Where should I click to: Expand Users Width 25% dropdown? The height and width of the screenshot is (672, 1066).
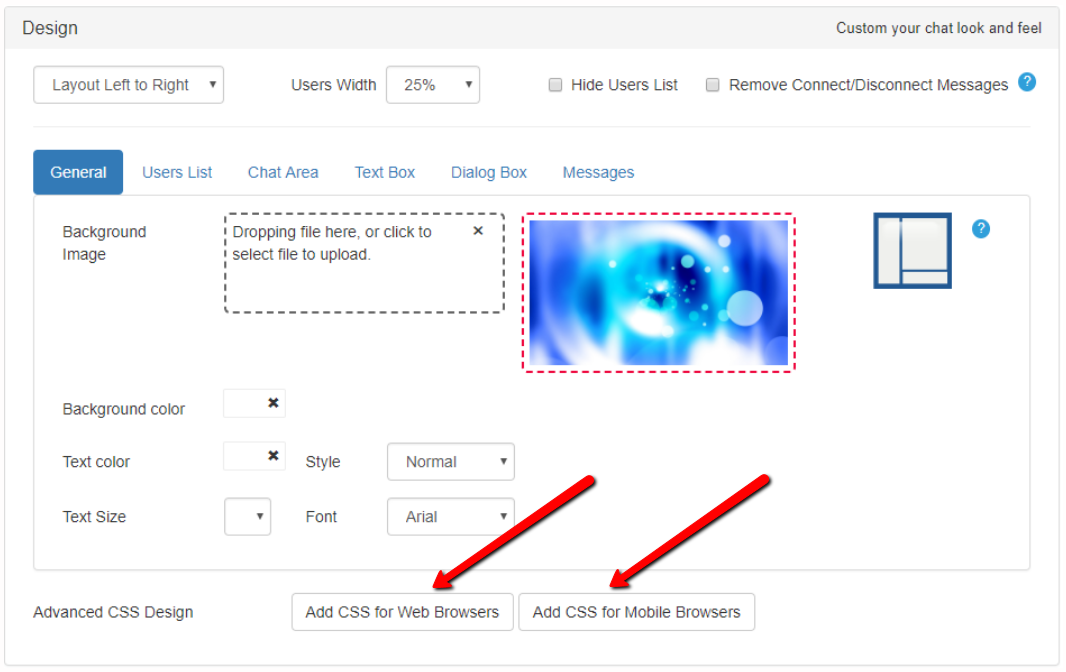coord(432,85)
